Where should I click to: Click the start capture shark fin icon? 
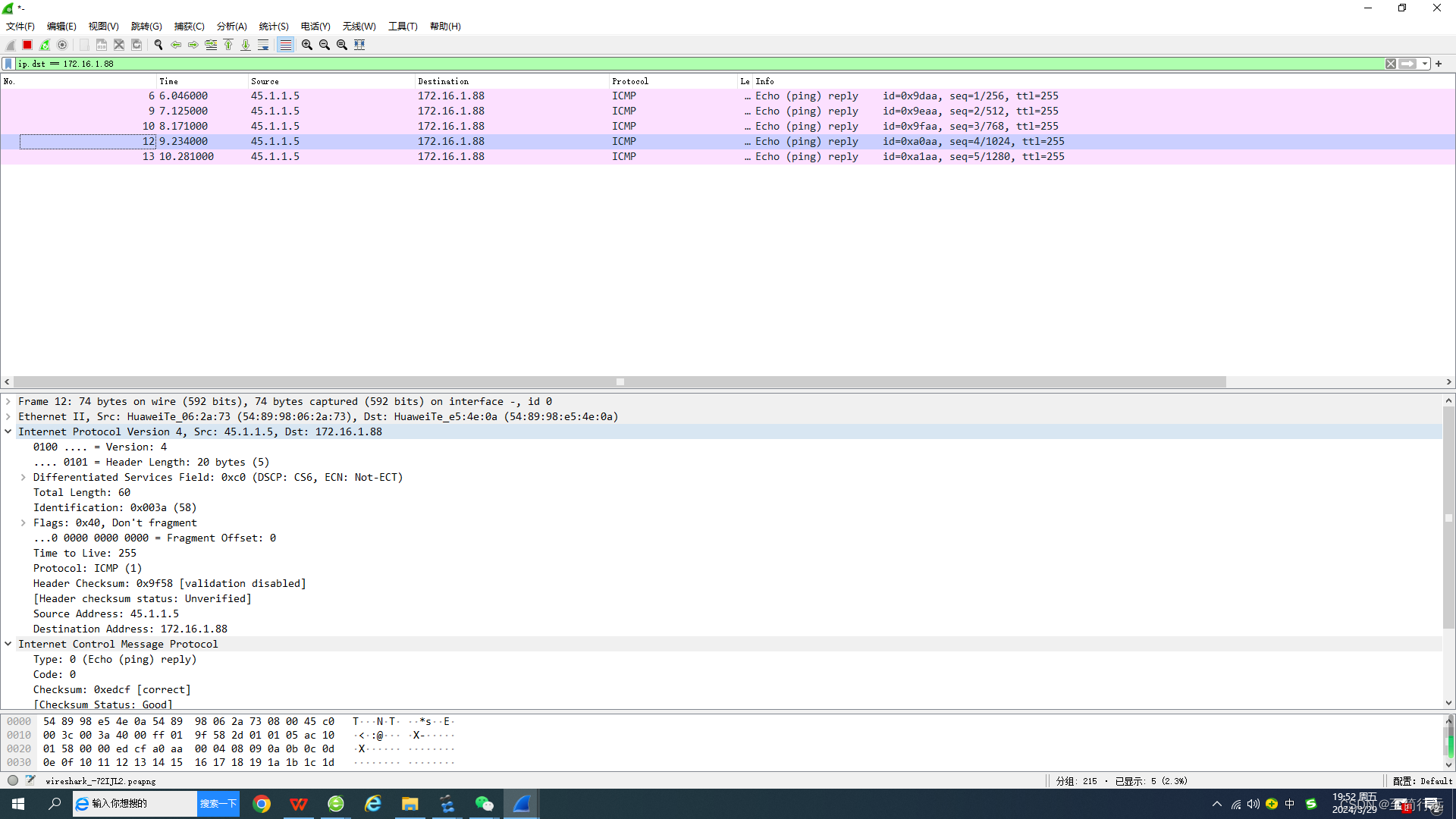point(11,45)
